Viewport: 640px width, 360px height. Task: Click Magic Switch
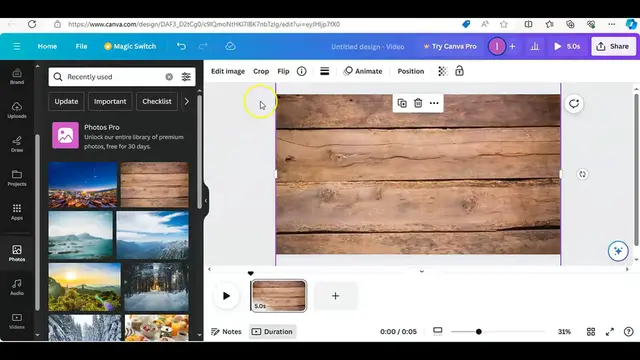pos(130,47)
